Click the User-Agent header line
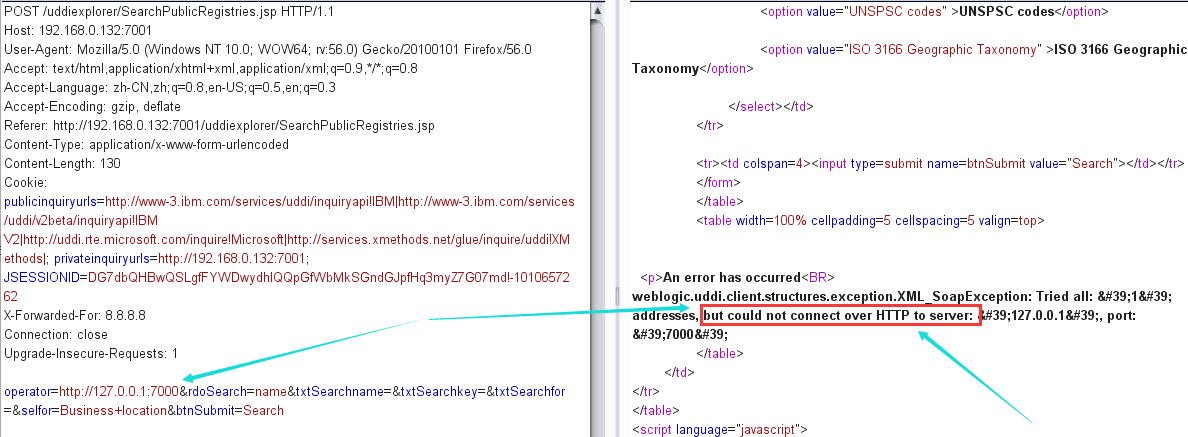Image resolution: width=1188 pixels, height=437 pixels. (x=267, y=49)
